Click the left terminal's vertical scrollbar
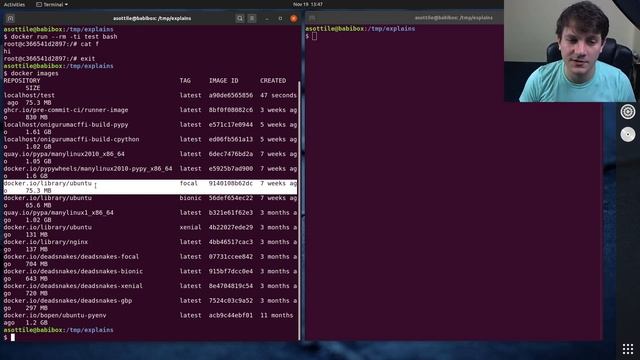 tap(299, 210)
